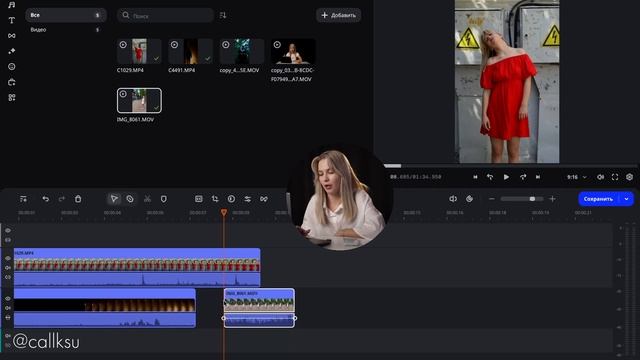Select the copy_4...5E.MOV media thumbnail

point(242,51)
